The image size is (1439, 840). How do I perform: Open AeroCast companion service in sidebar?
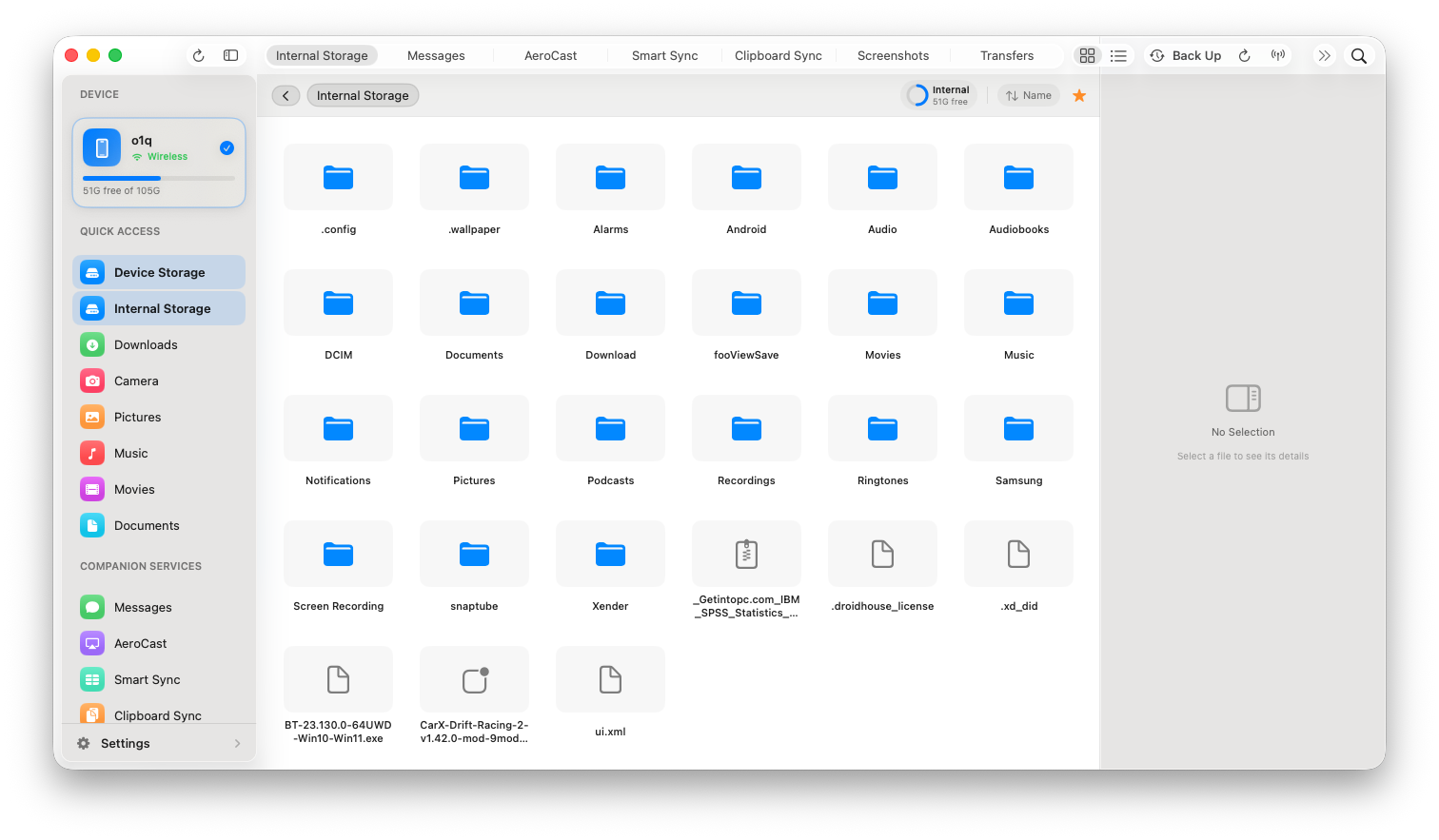click(159, 643)
